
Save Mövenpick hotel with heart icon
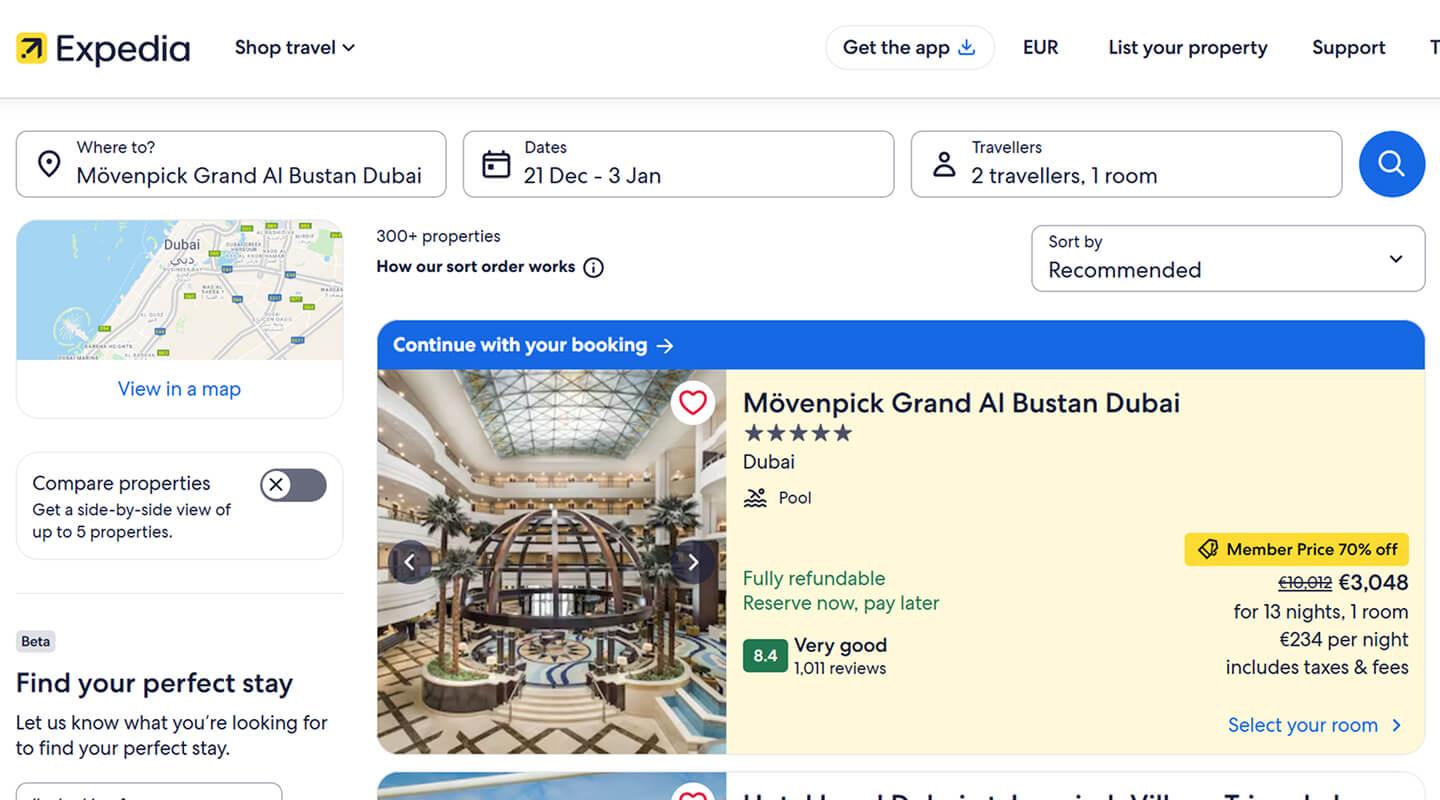(x=692, y=403)
